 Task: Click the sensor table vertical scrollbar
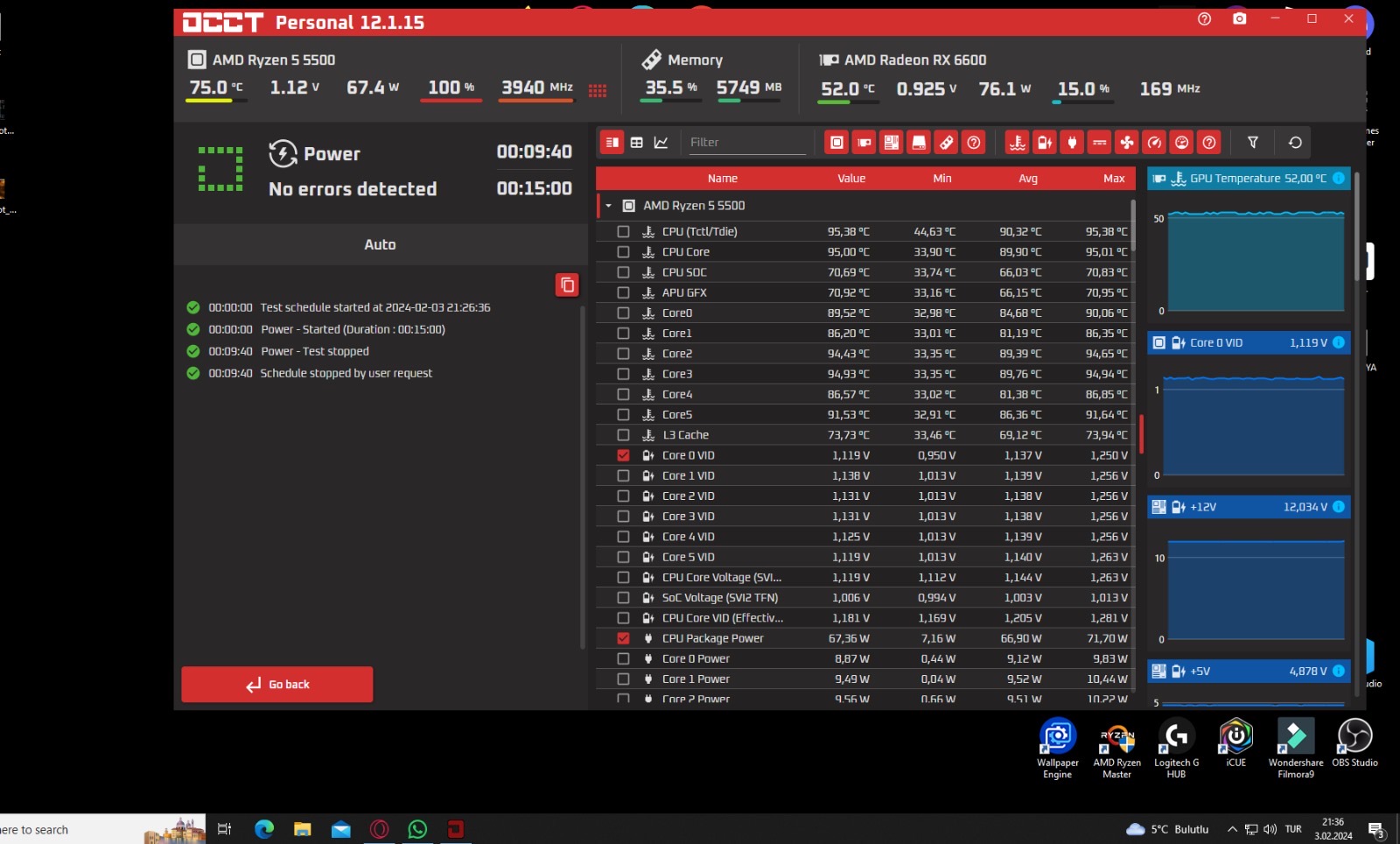(x=1133, y=225)
